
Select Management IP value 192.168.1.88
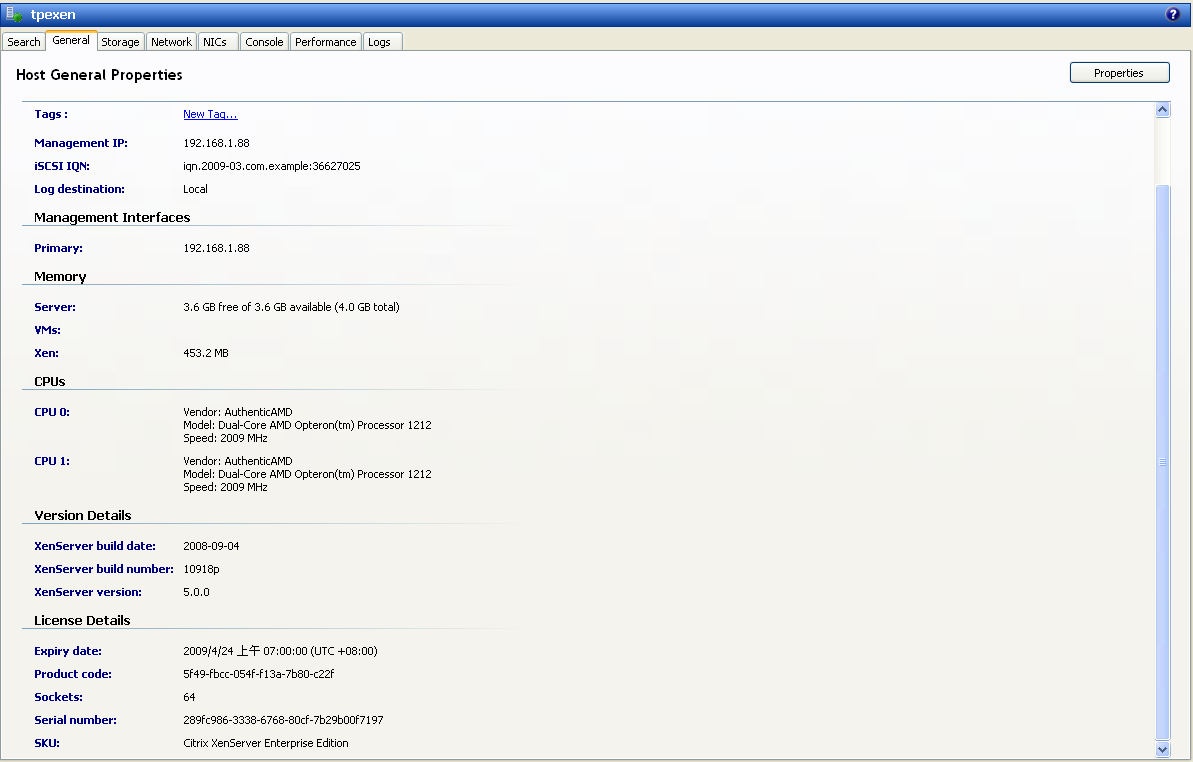pyautogui.click(x=216, y=143)
